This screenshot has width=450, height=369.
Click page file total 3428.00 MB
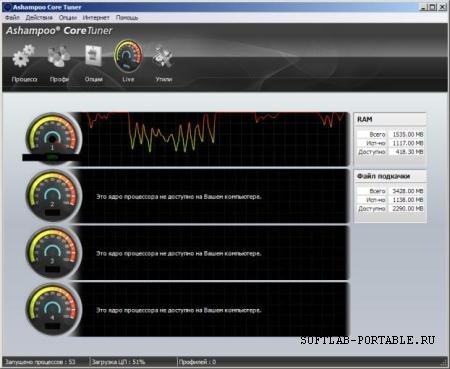click(x=407, y=191)
